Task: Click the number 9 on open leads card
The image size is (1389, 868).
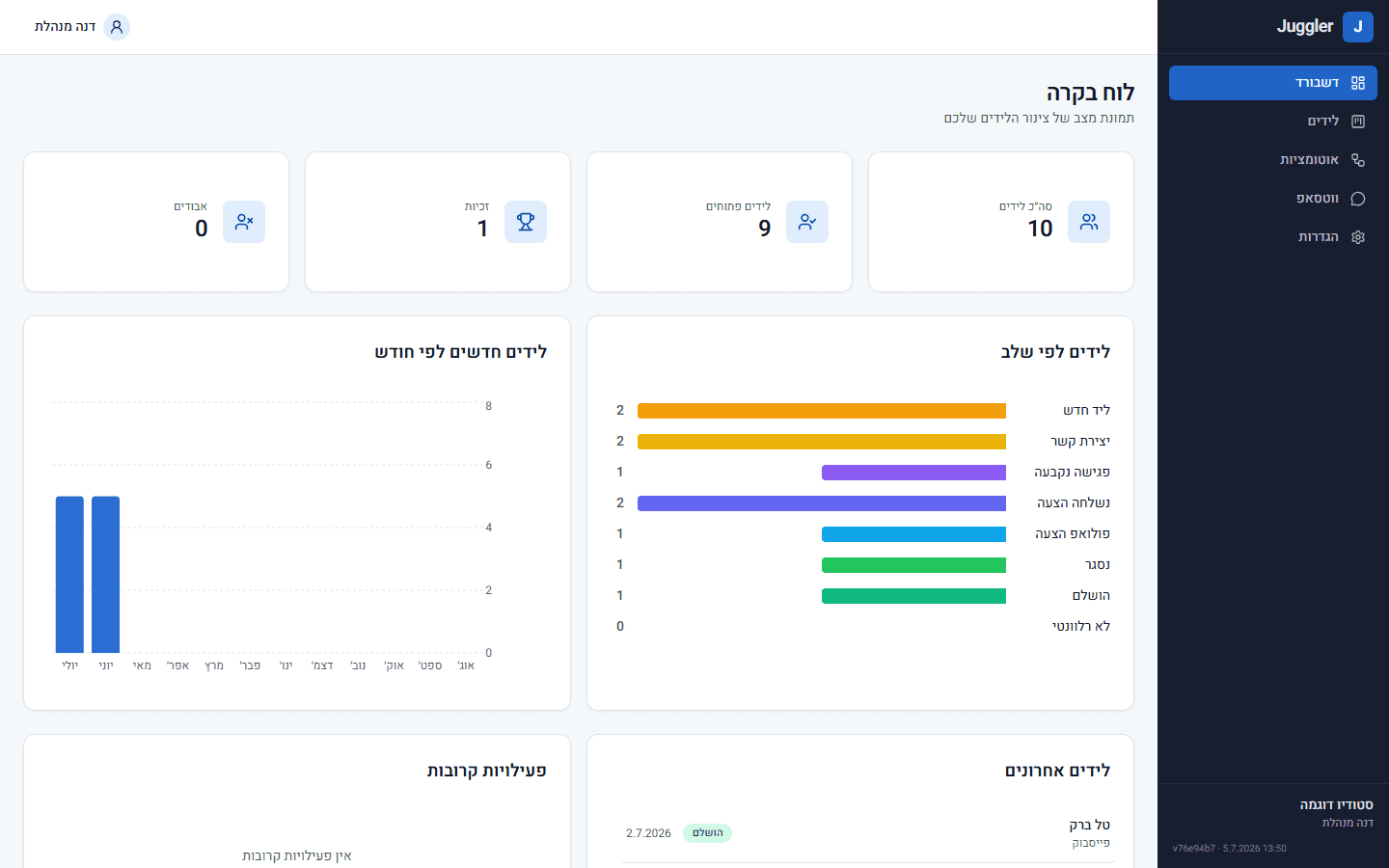Action: pyautogui.click(x=765, y=229)
